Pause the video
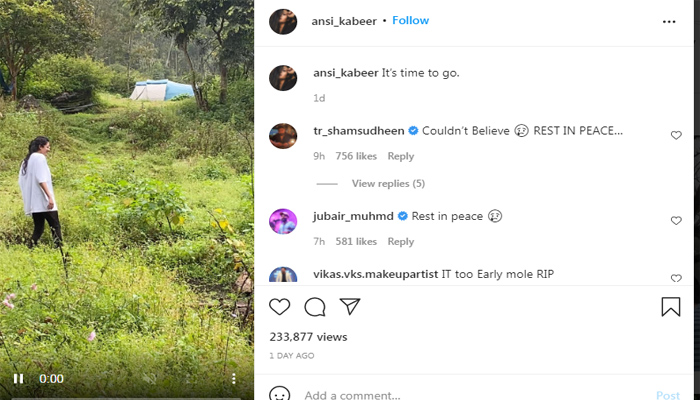Viewport: 700px width, 400px height. [18, 379]
